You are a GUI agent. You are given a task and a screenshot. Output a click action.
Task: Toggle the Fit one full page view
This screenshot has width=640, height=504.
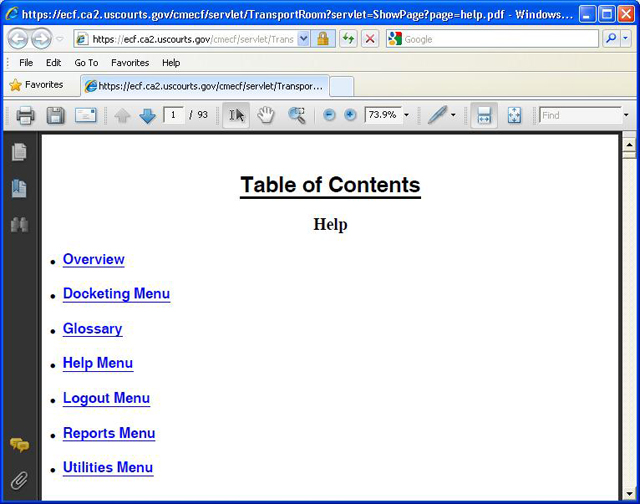coord(514,115)
